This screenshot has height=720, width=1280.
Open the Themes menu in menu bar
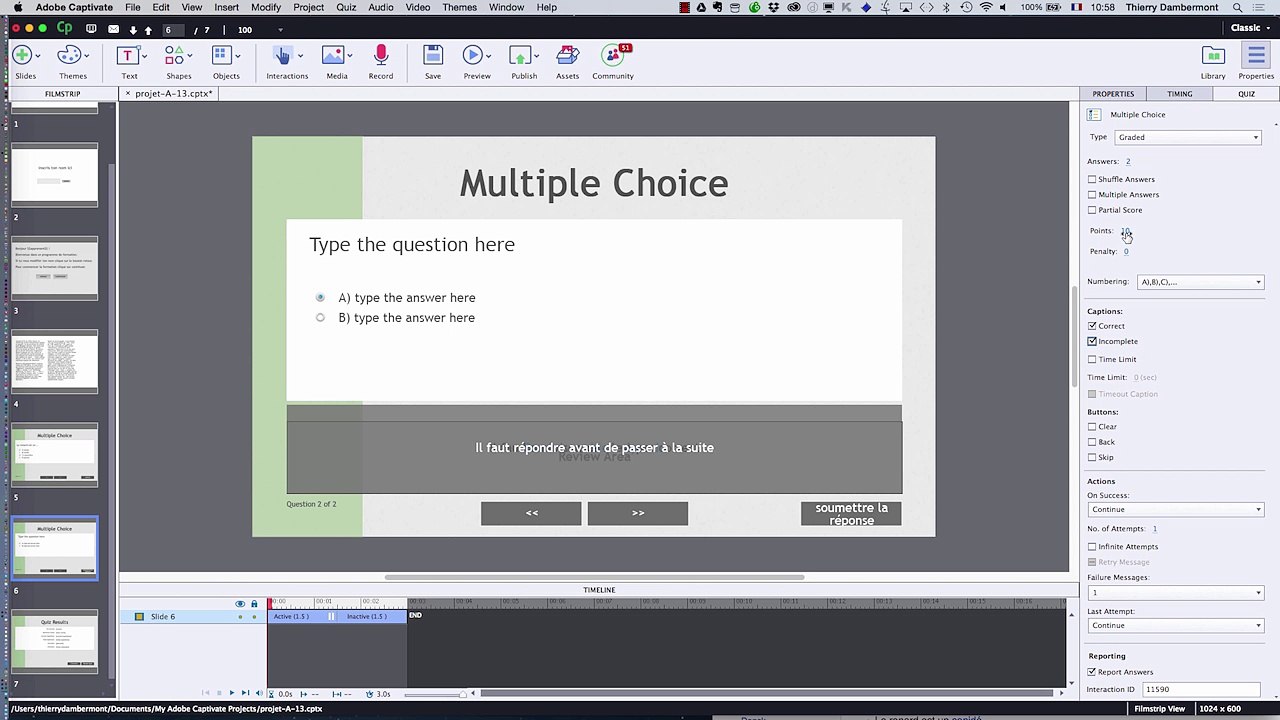pos(459,7)
